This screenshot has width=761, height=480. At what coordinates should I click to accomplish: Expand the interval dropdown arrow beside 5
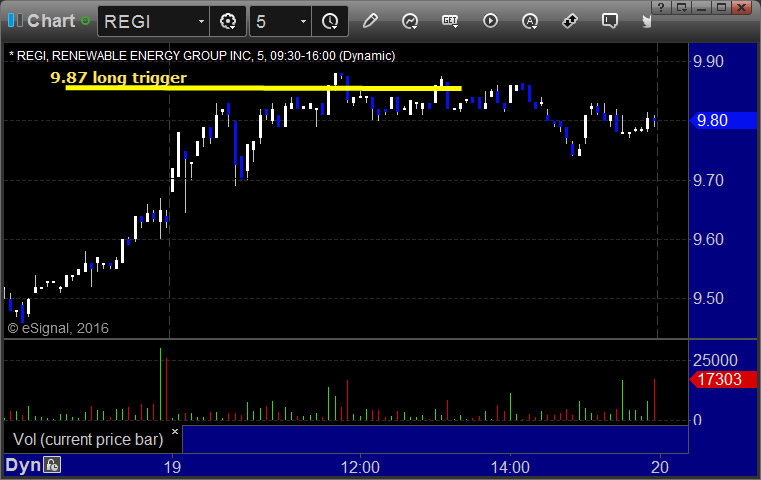303,21
